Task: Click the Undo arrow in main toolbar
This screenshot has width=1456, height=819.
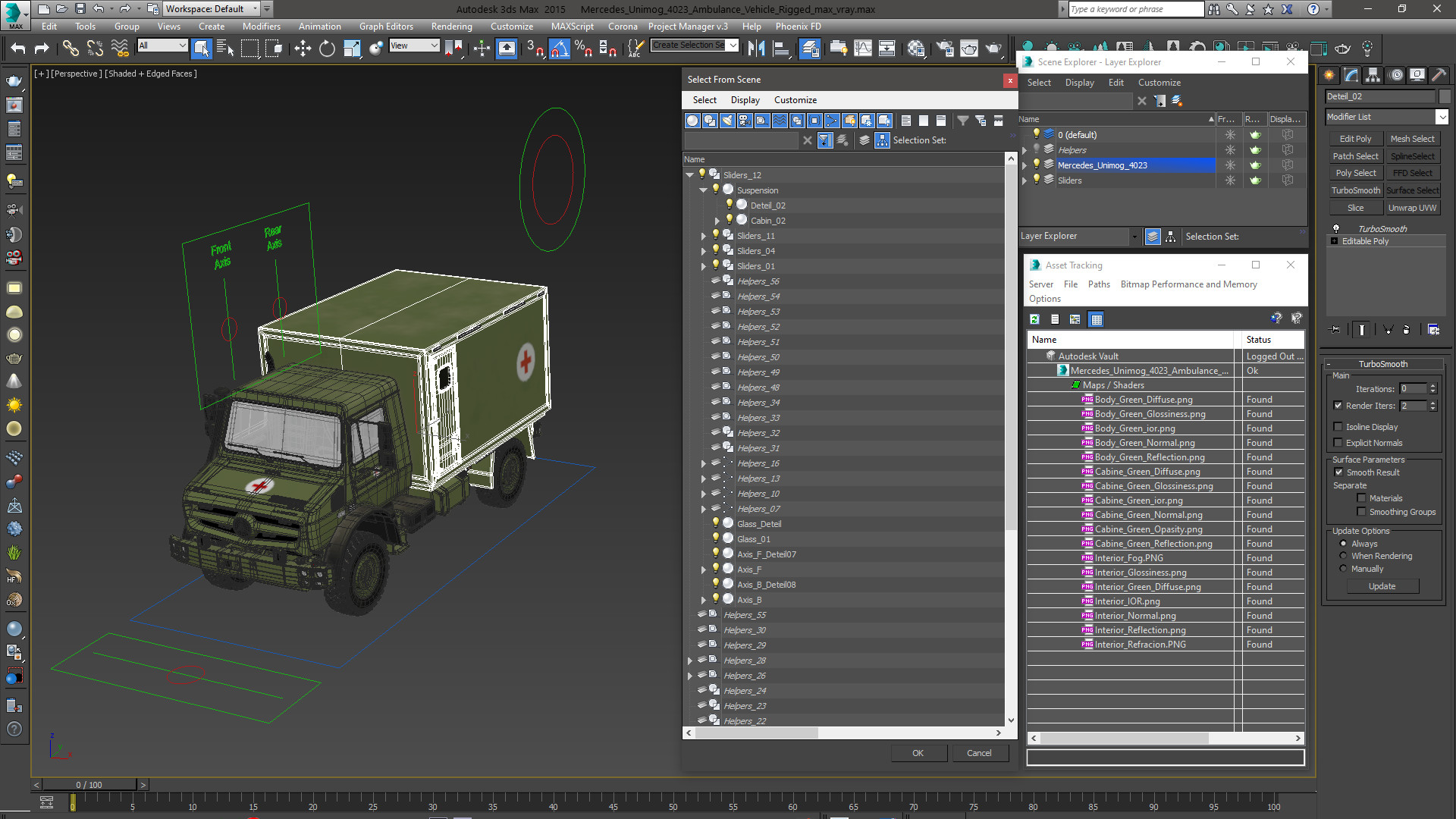Action: point(18,49)
